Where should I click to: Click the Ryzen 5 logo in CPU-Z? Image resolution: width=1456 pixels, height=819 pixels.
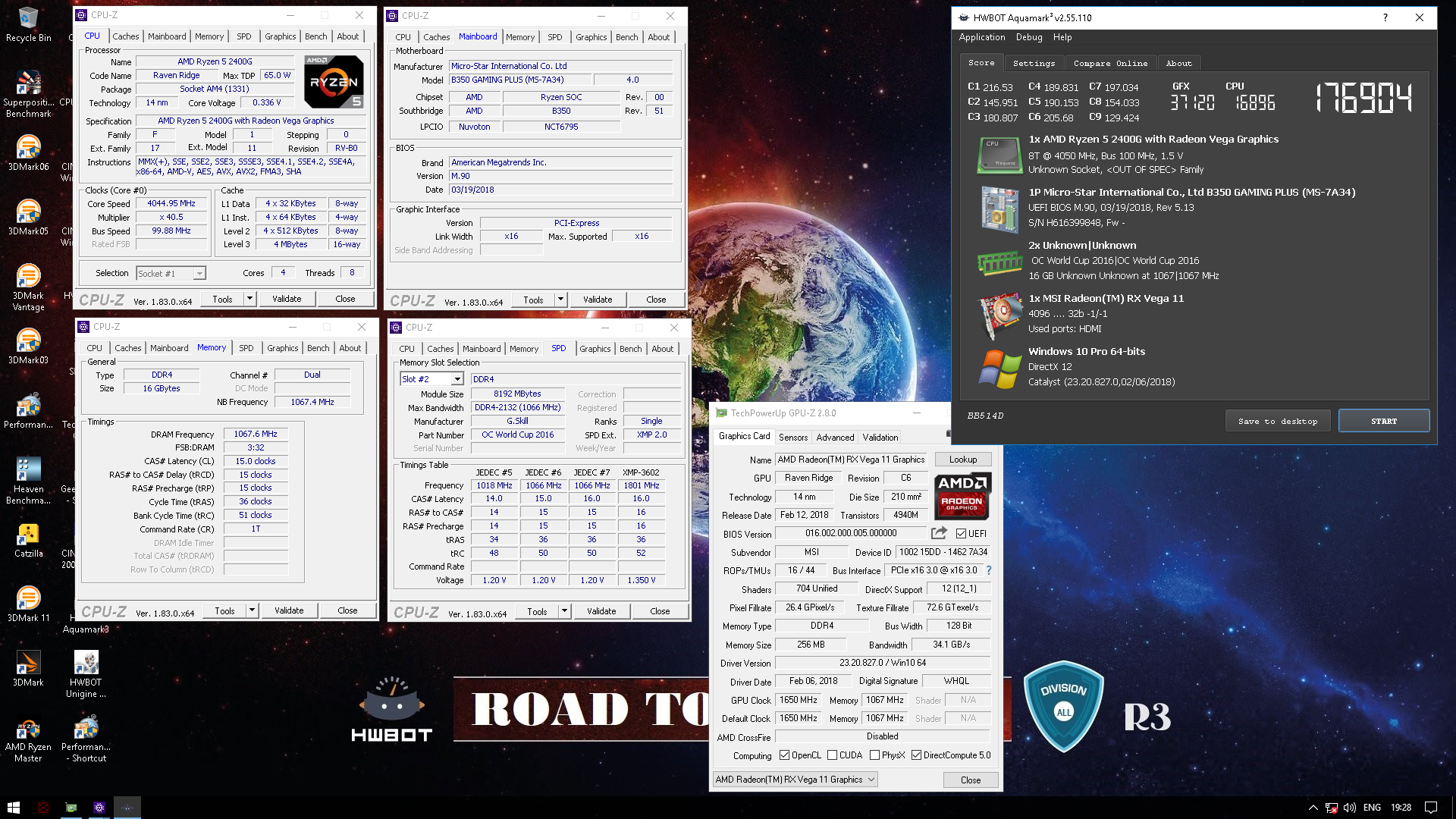[x=334, y=81]
